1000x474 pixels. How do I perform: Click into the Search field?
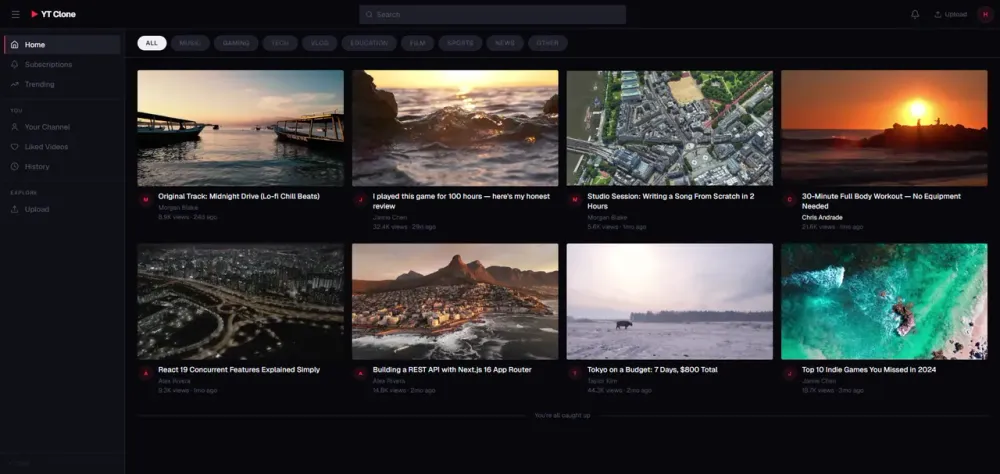tap(492, 15)
